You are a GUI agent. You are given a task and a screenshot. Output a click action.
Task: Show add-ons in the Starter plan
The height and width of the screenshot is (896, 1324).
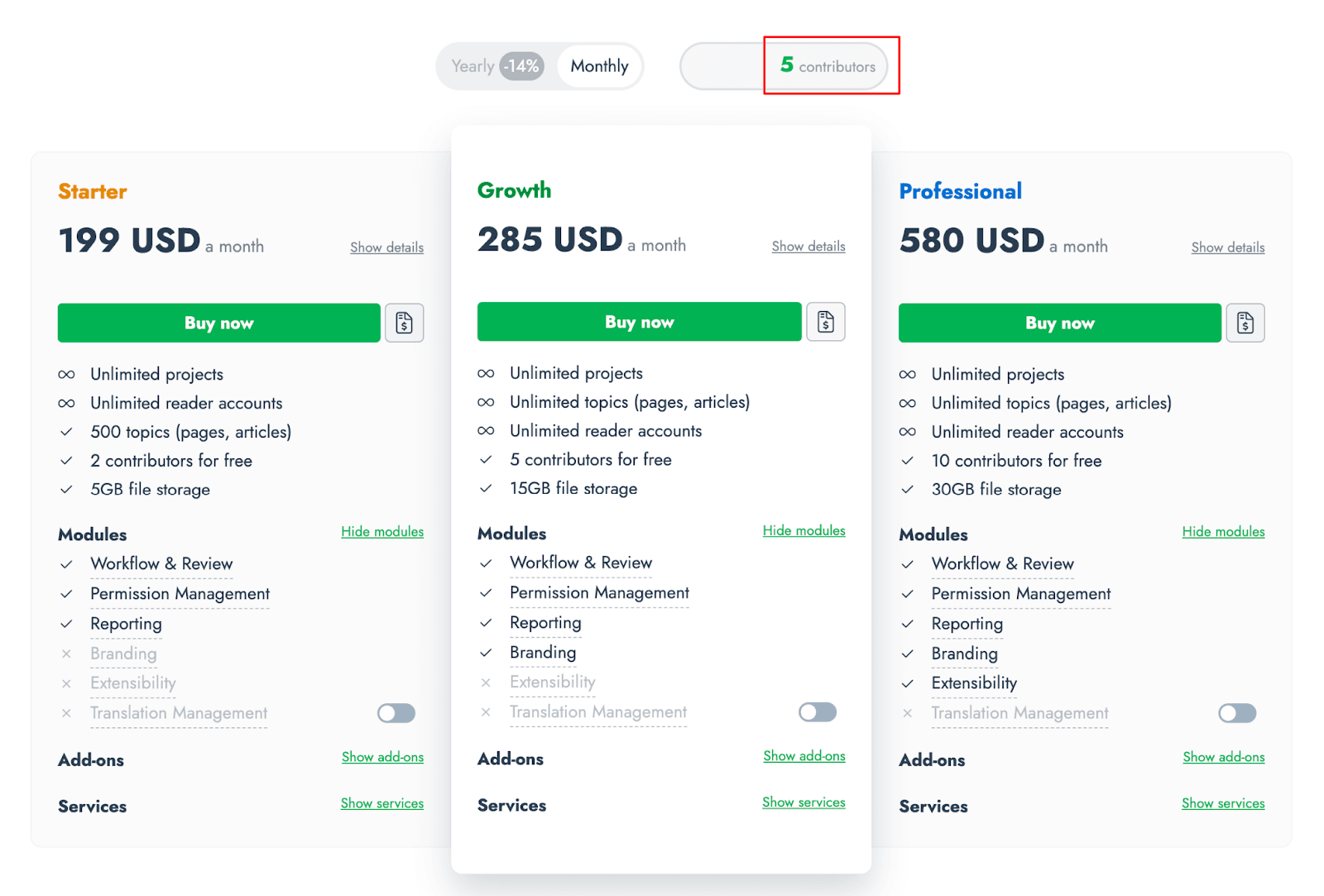(382, 757)
